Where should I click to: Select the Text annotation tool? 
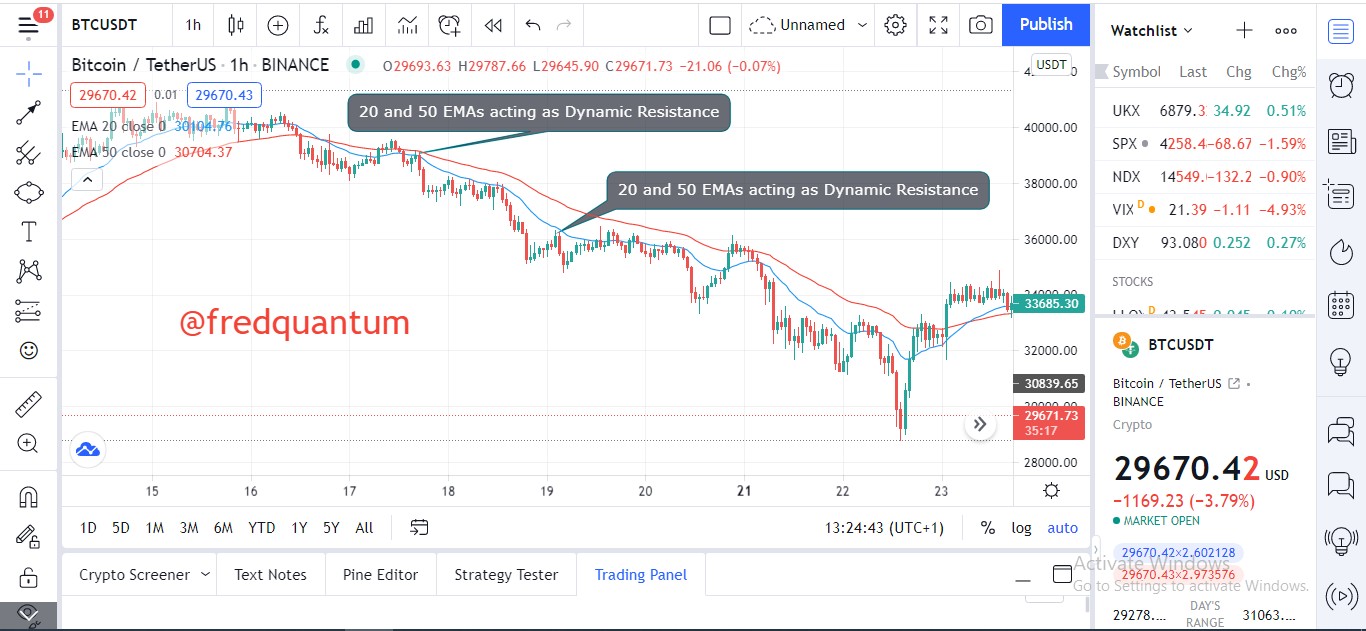pos(29,232)
